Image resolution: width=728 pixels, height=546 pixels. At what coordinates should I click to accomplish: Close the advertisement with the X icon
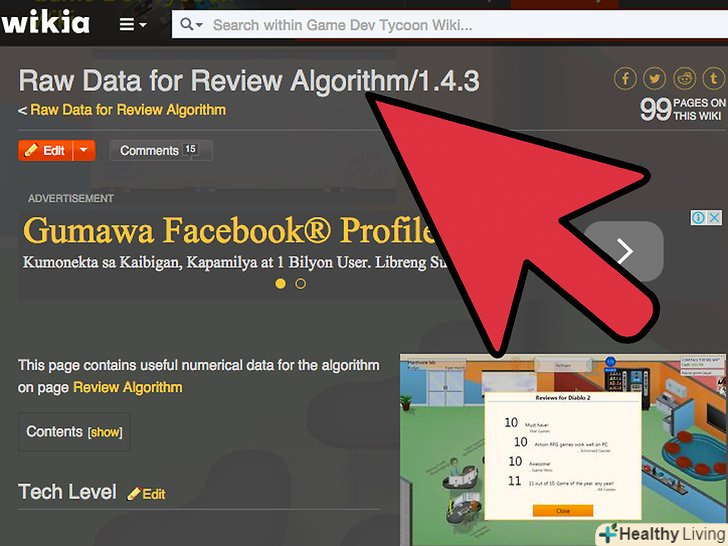tap(715, 217)
